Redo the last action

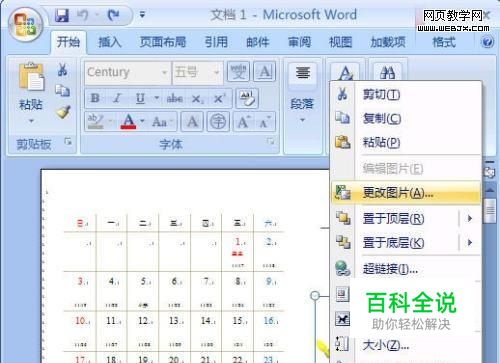(x=113, y=15)
